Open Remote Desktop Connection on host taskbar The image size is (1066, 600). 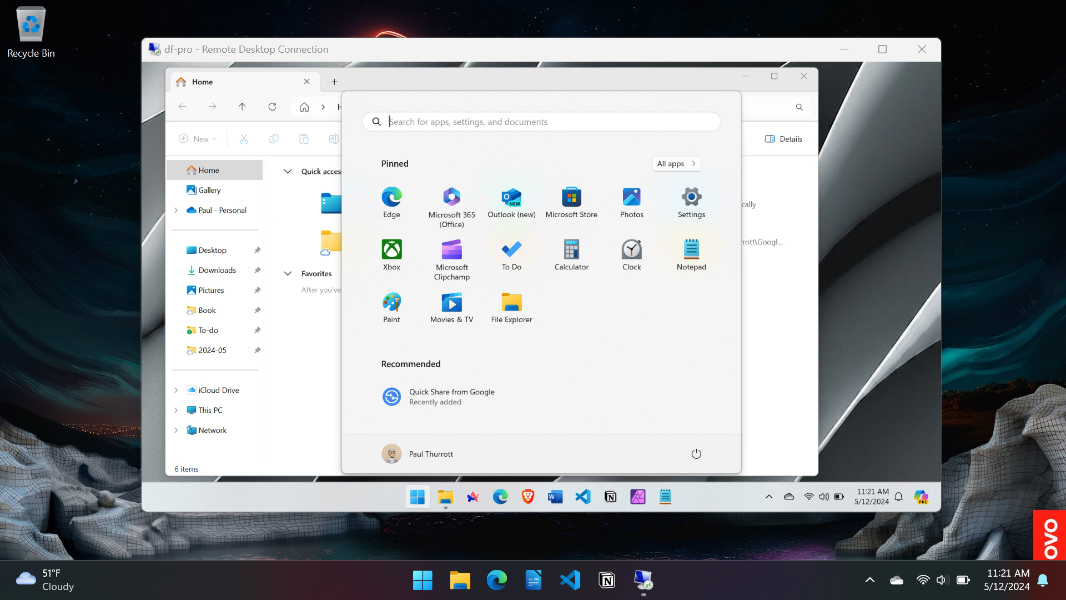click(x=643, y=580)
